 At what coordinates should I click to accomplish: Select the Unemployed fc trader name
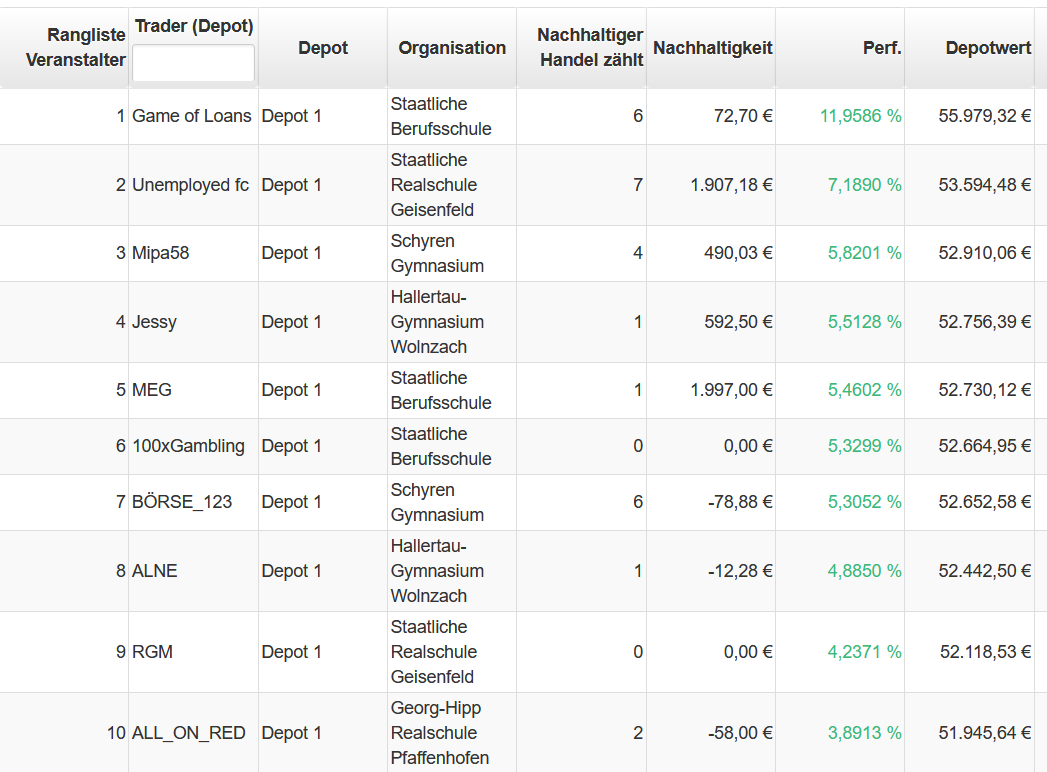[190, 185]
